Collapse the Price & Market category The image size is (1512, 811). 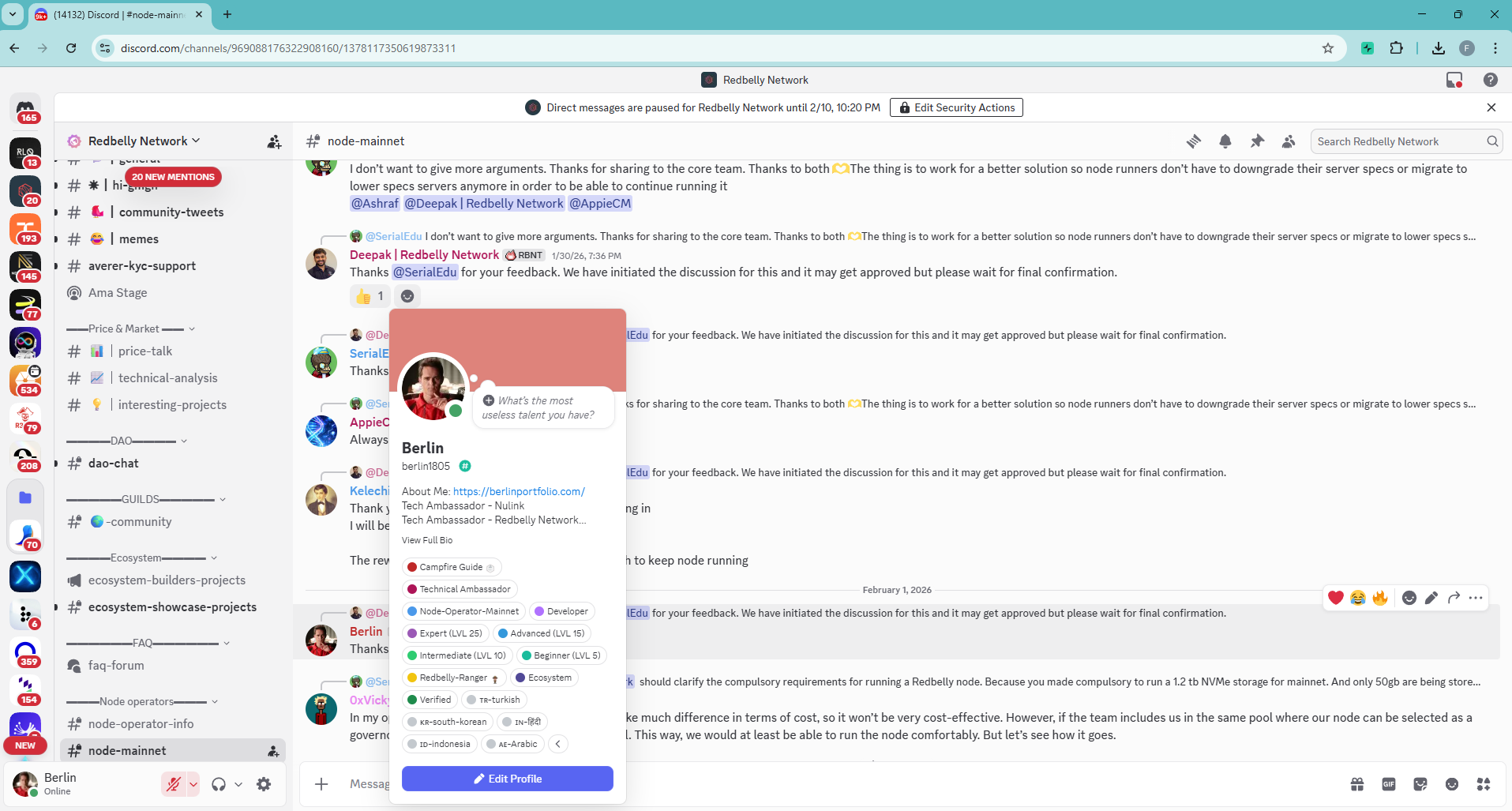tap(130, 329)
